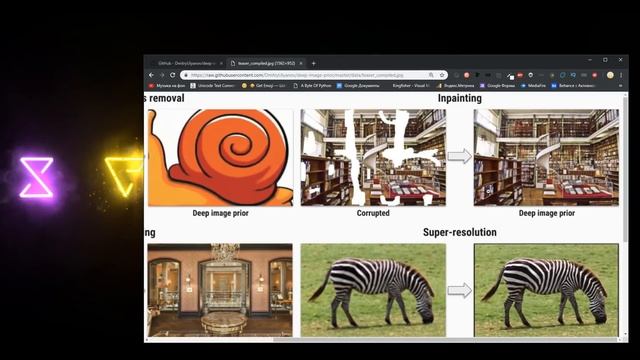
Task: Click the Super-resolution heading
Action: [460, 232]
